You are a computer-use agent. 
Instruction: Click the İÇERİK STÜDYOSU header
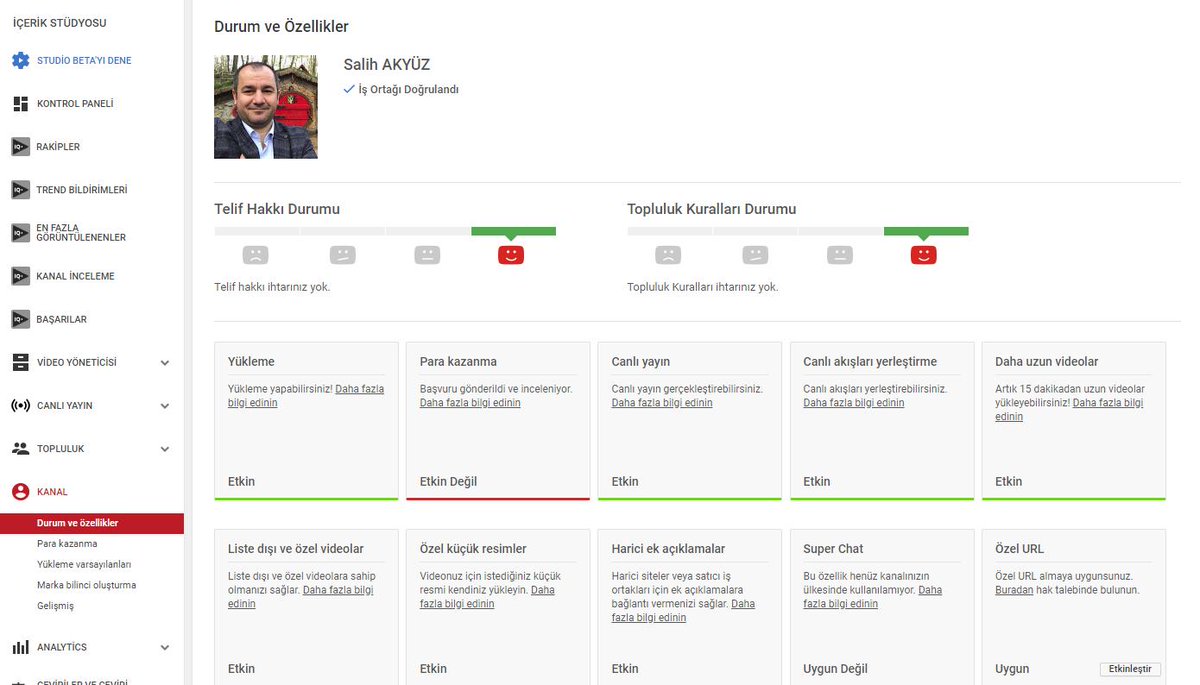click(60, 23)
